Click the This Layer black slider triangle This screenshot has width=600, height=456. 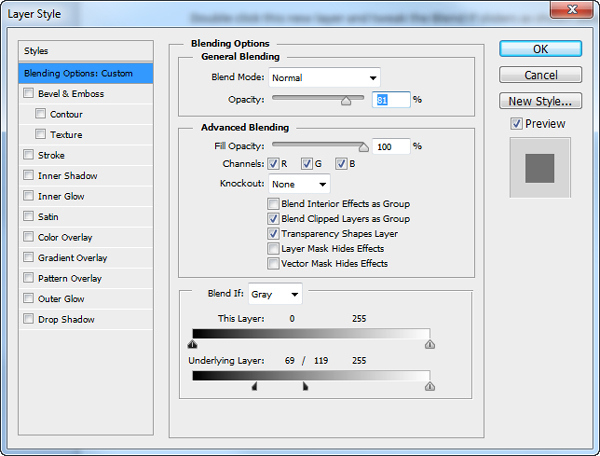tap(192, 344)
